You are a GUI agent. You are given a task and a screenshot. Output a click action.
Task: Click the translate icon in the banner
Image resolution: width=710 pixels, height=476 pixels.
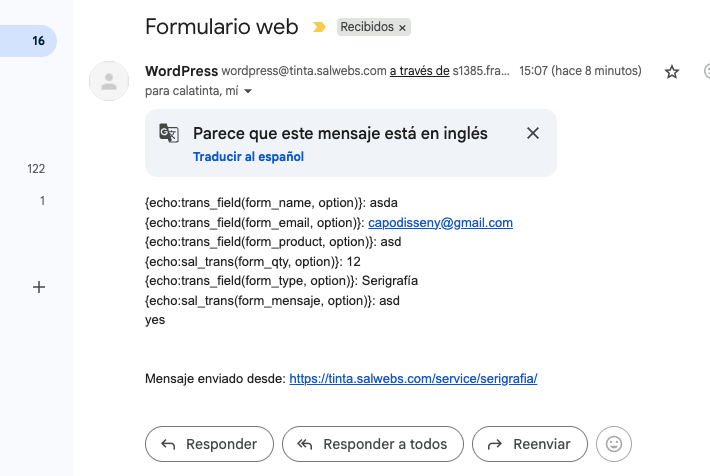169,134
